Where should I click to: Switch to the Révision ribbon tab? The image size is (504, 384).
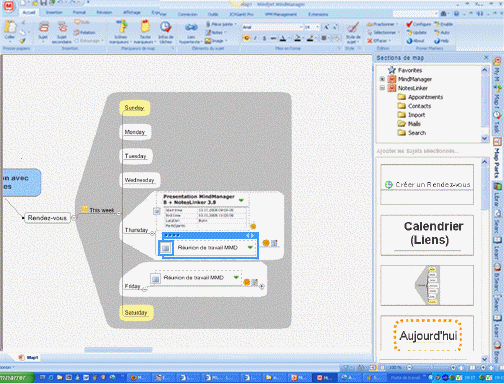104,12
